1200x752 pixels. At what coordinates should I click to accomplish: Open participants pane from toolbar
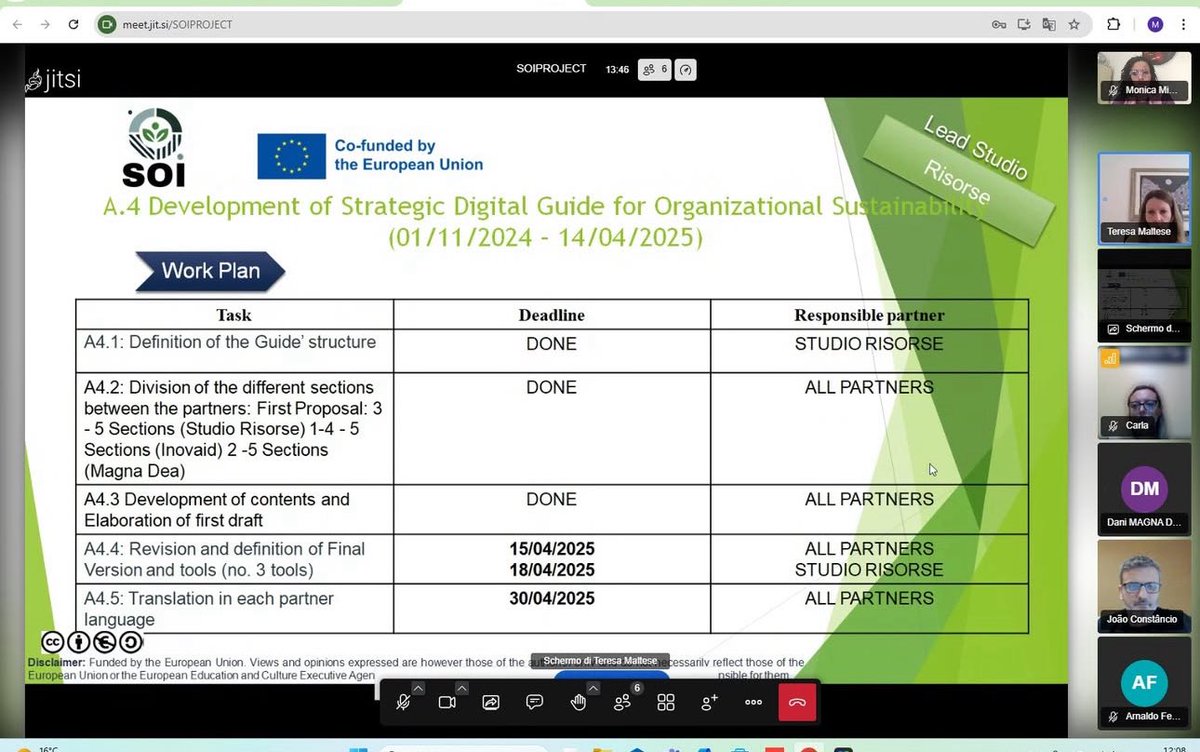(623, 703)
